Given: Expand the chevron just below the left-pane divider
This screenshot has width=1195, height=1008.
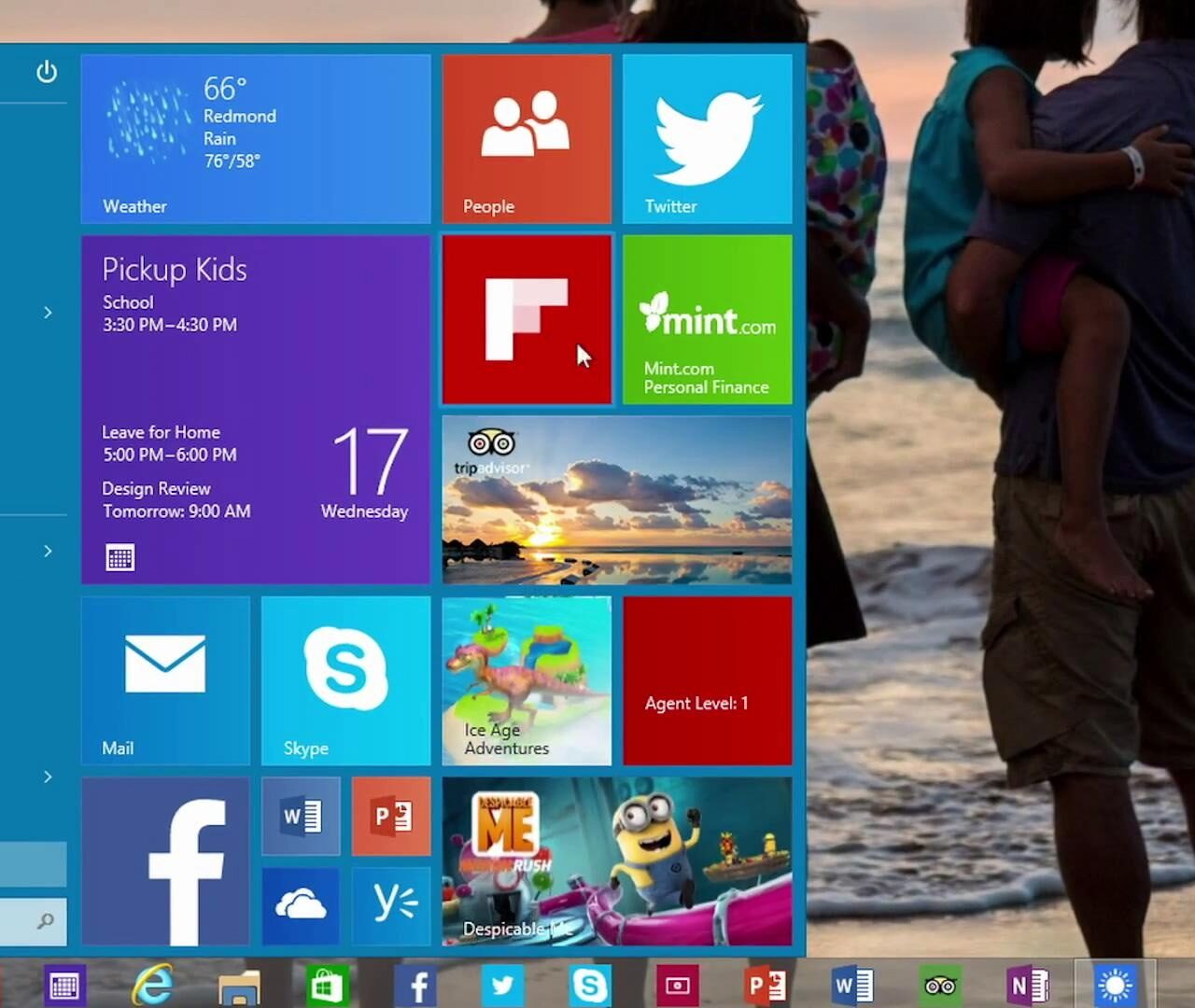Looking at the screenshot, I should (48, 551).
